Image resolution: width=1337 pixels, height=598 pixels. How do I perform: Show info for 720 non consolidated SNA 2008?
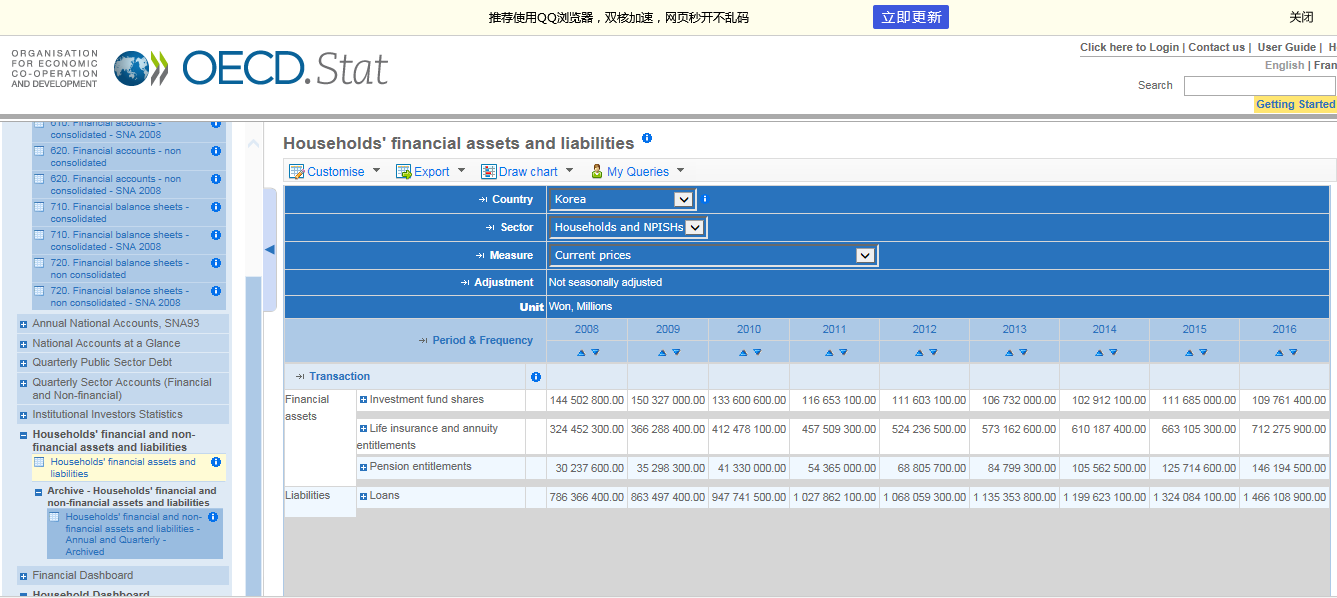tap(216, 291)
